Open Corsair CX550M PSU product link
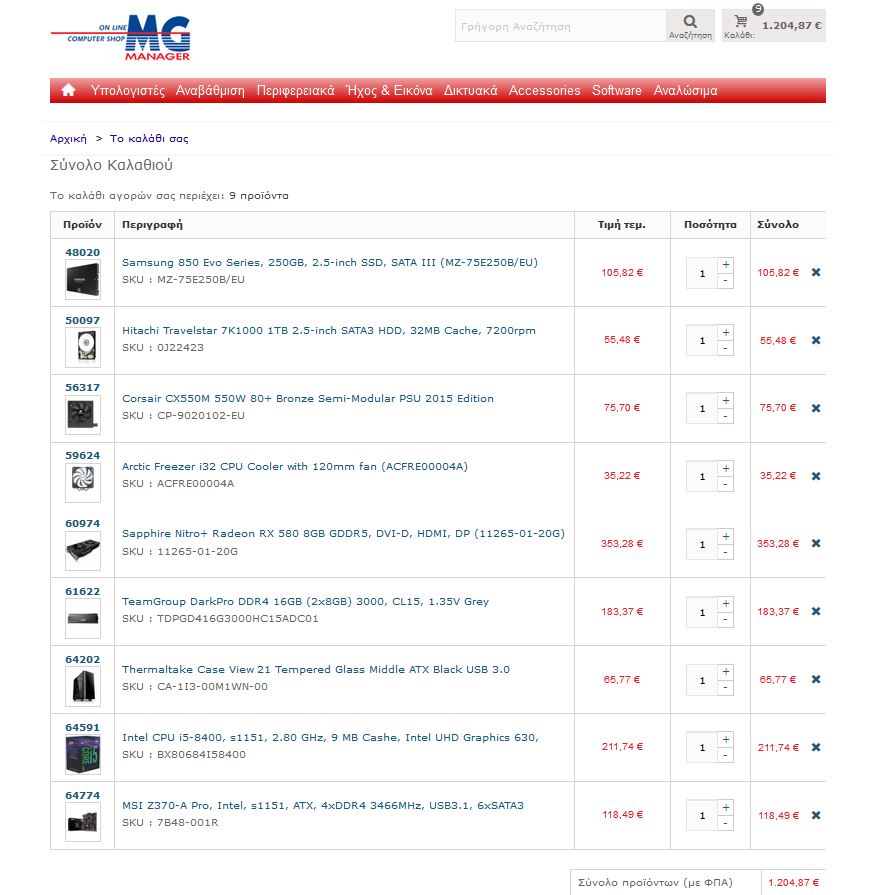This screenshot has width=871, height=895. (x=308, y=398)
